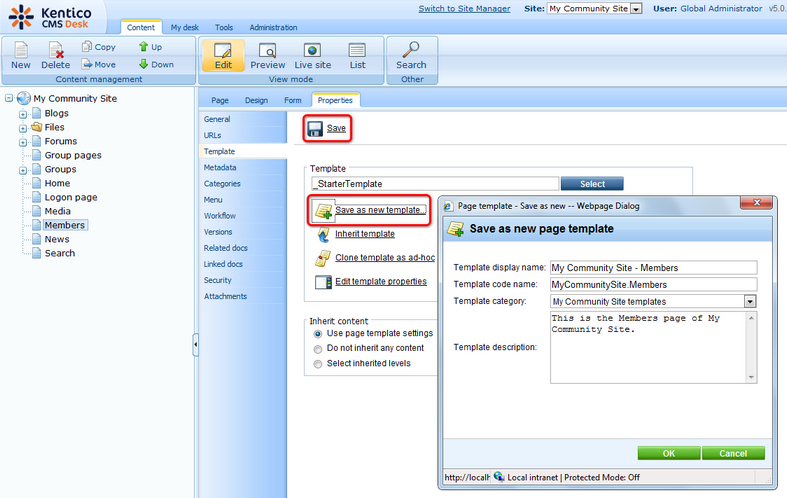Open the Template category dropdown
This screenshot has height=498, width=787.
[750, 302]
